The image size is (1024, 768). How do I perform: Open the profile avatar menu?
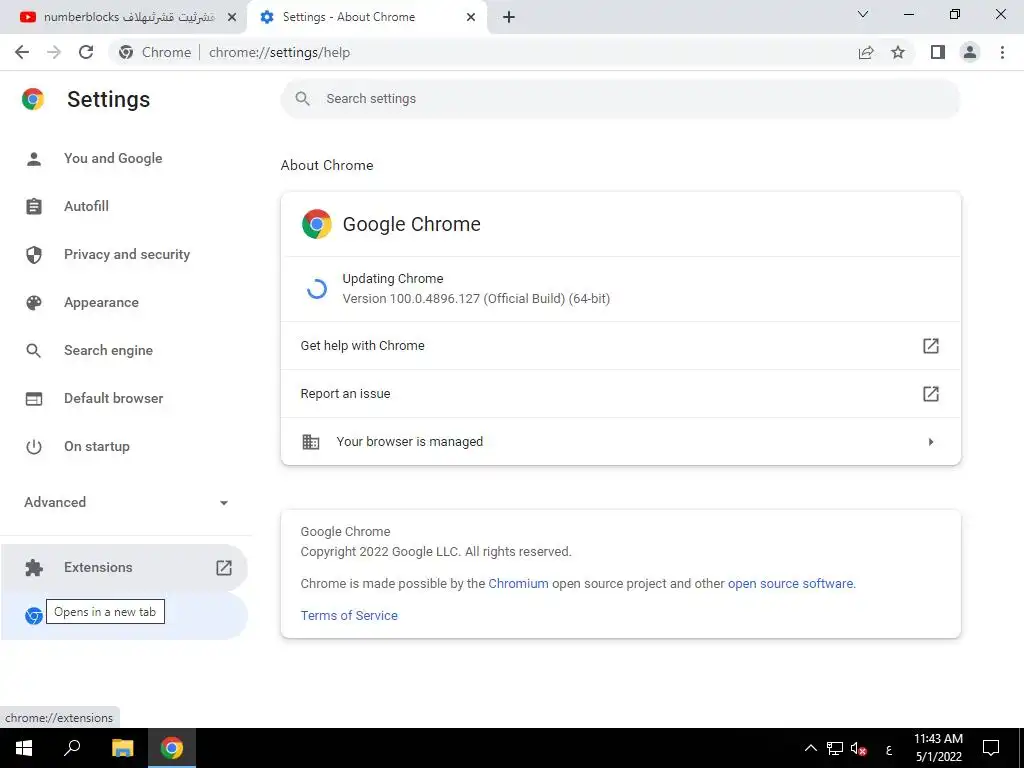pos(970,52)
